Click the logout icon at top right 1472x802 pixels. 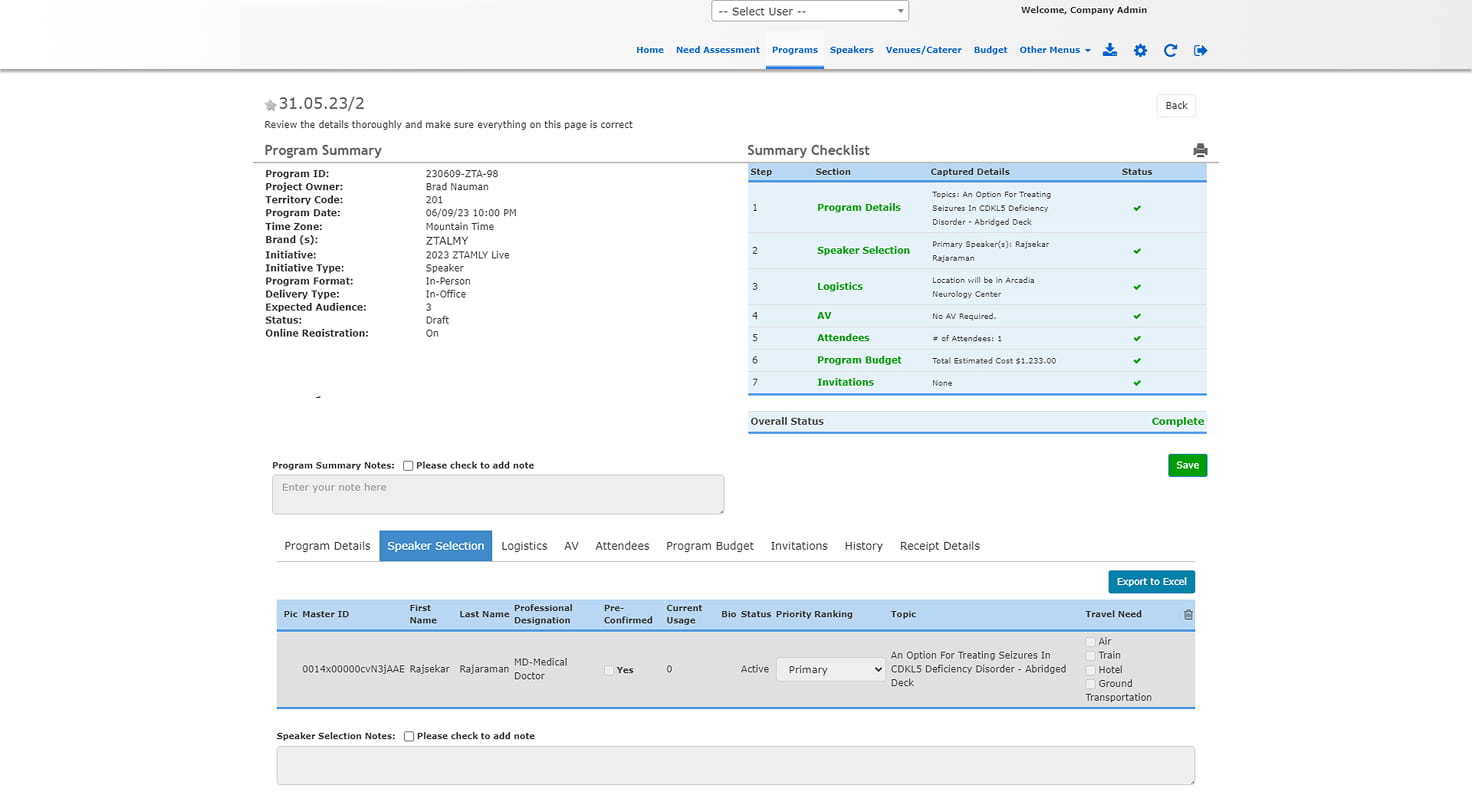click(1200, 50)
